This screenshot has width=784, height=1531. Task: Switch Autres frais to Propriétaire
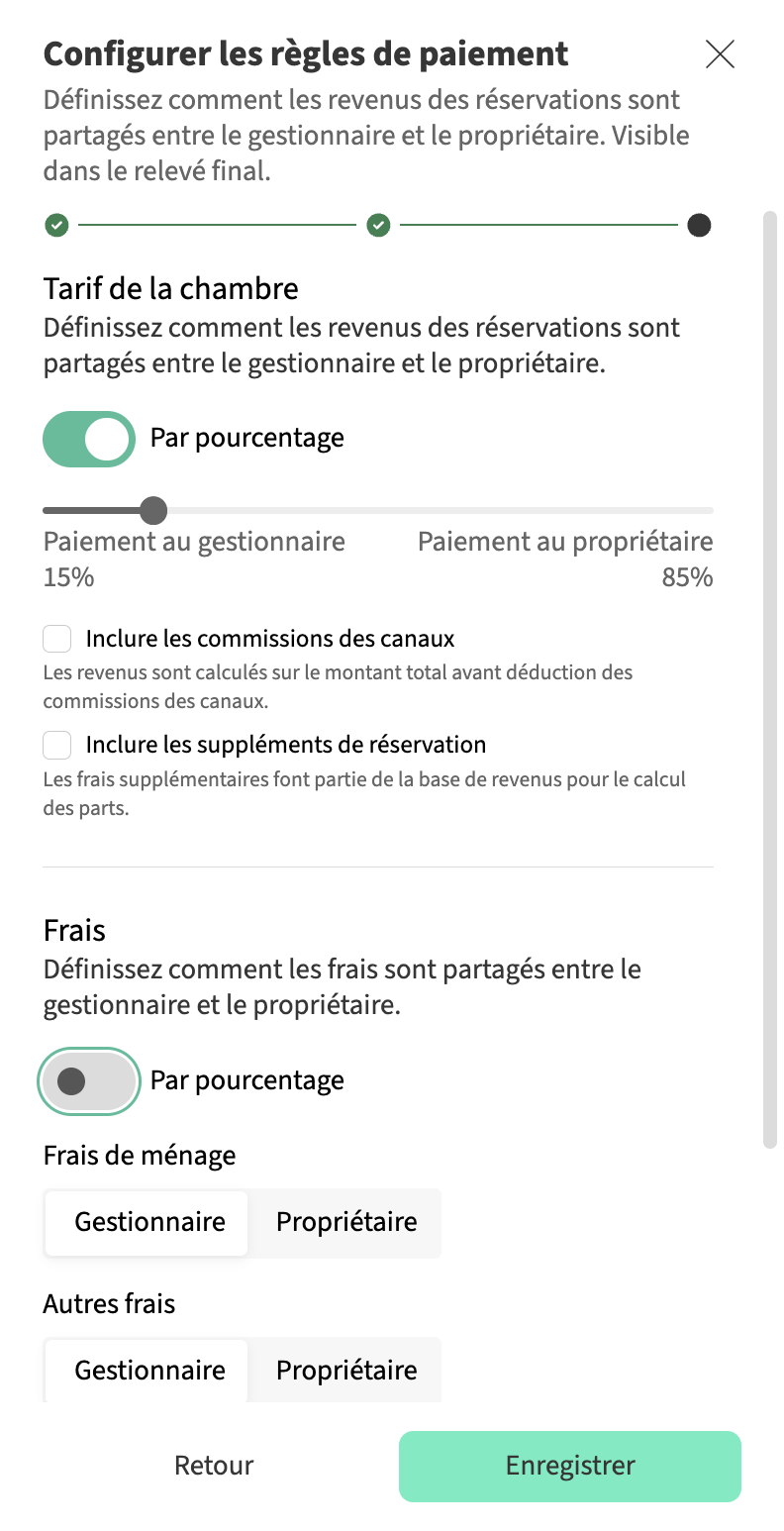pos(345,1371)
